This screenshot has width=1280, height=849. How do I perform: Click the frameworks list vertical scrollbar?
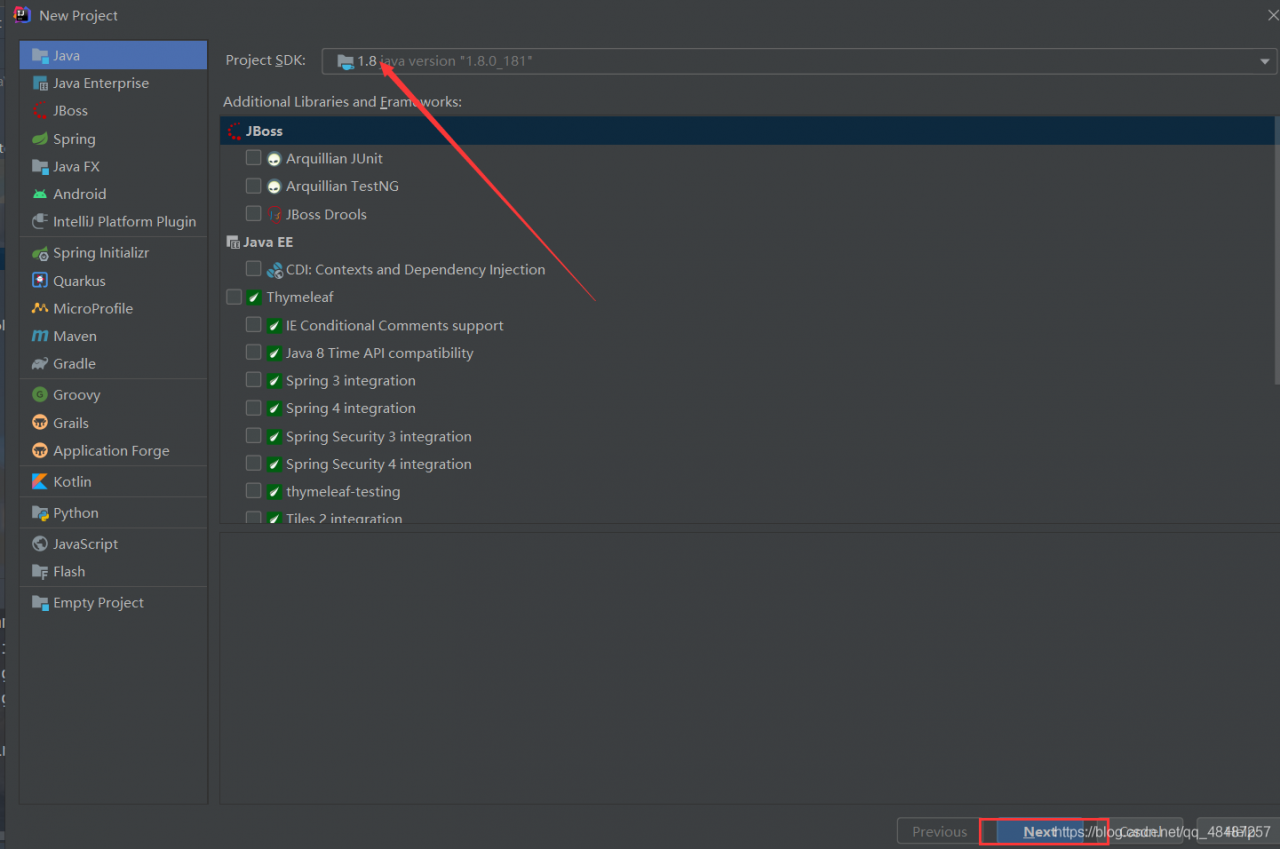click(x=1276, y=250)
